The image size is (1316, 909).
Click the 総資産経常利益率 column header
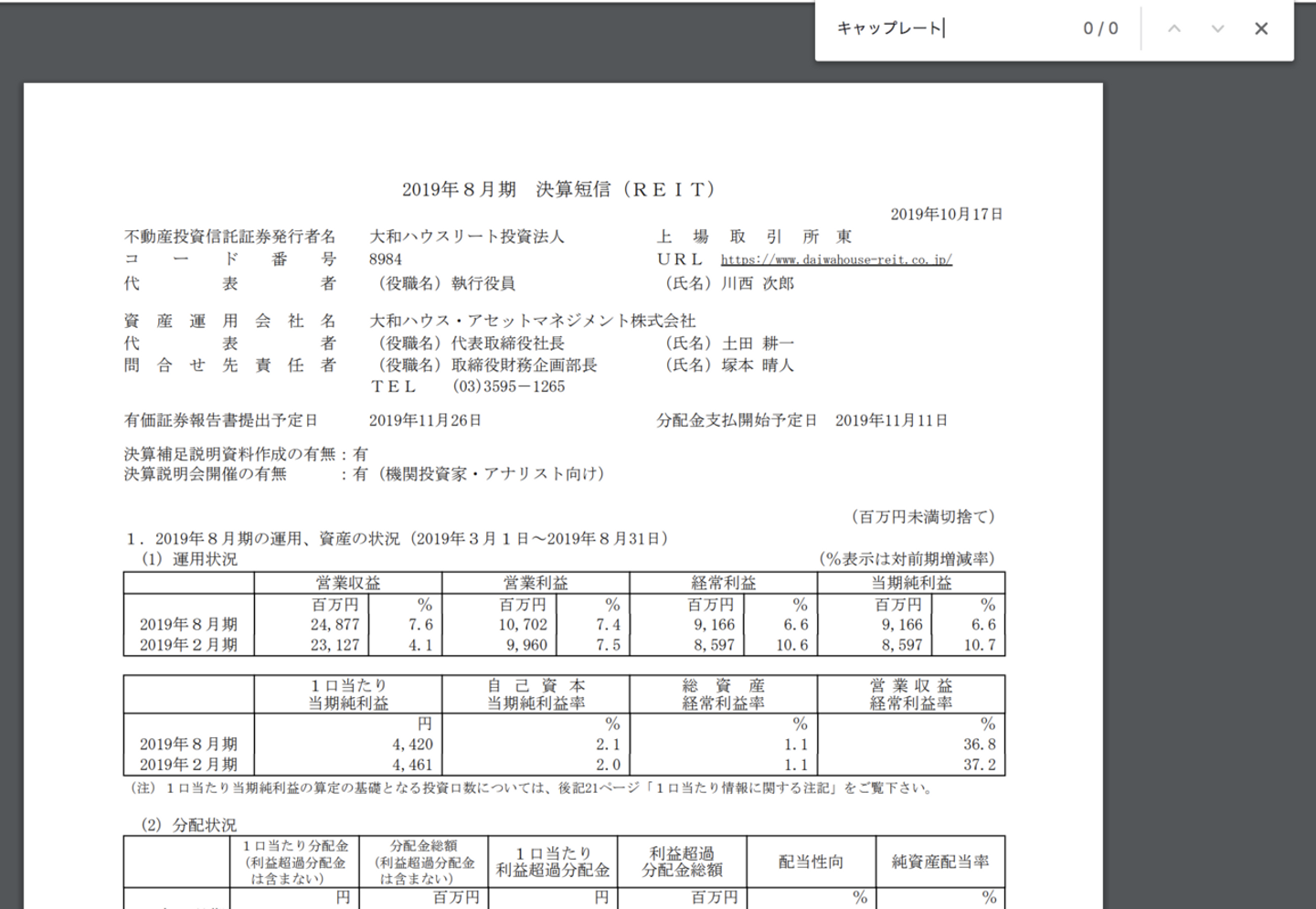[724, 694]
